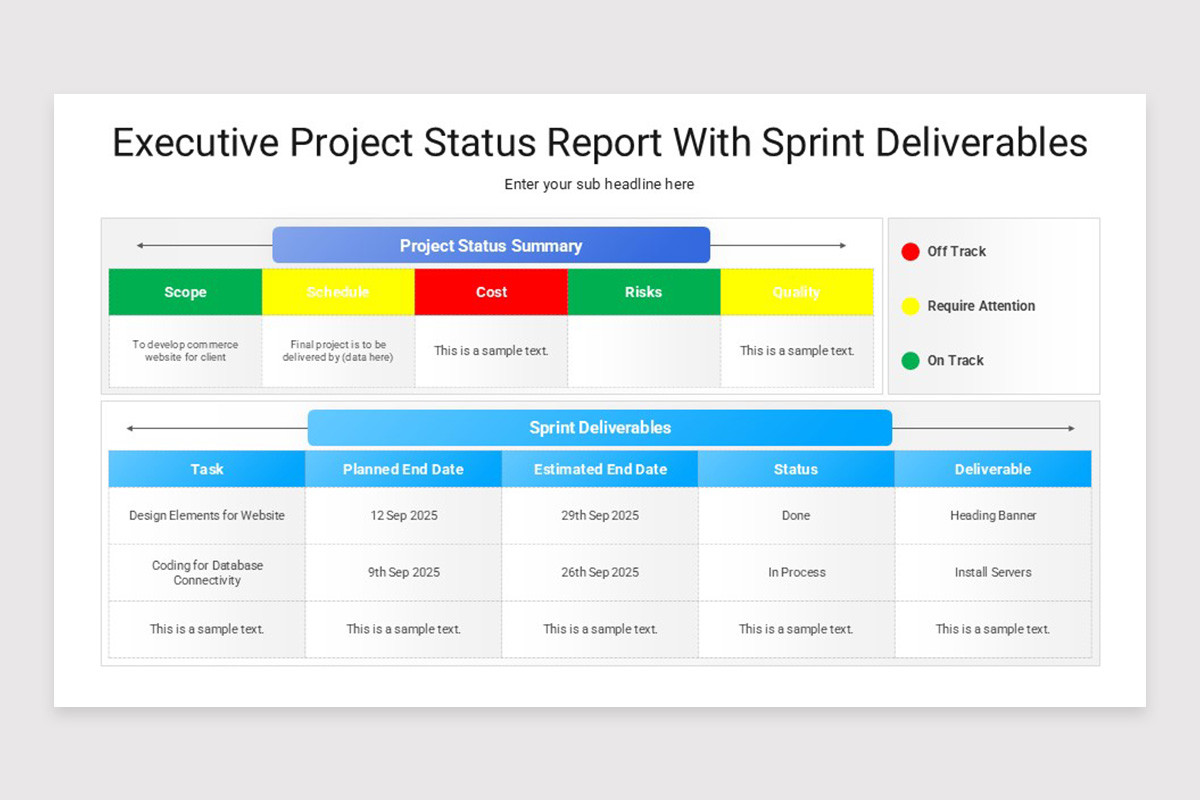Select the Heading Banner deliverable cell

992,515
